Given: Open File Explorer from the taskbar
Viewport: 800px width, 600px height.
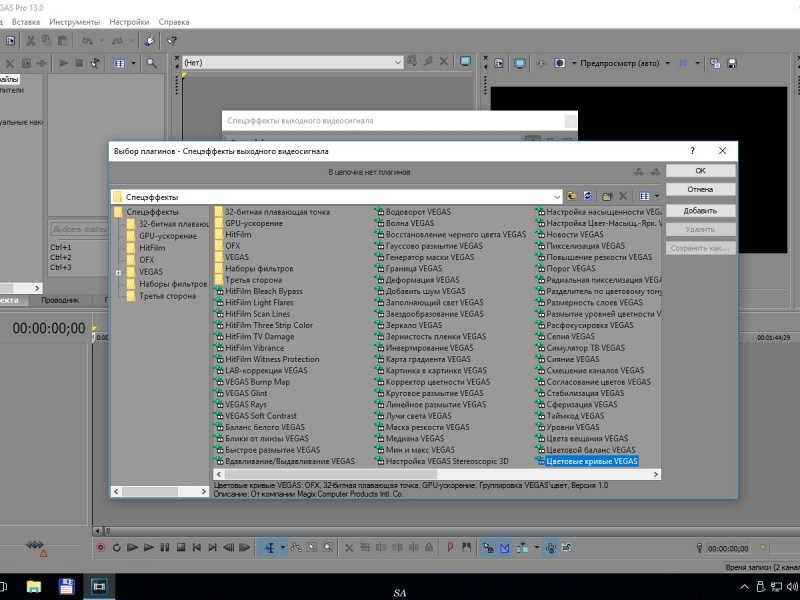Looking at the screenshot, I should coord(34,587).
